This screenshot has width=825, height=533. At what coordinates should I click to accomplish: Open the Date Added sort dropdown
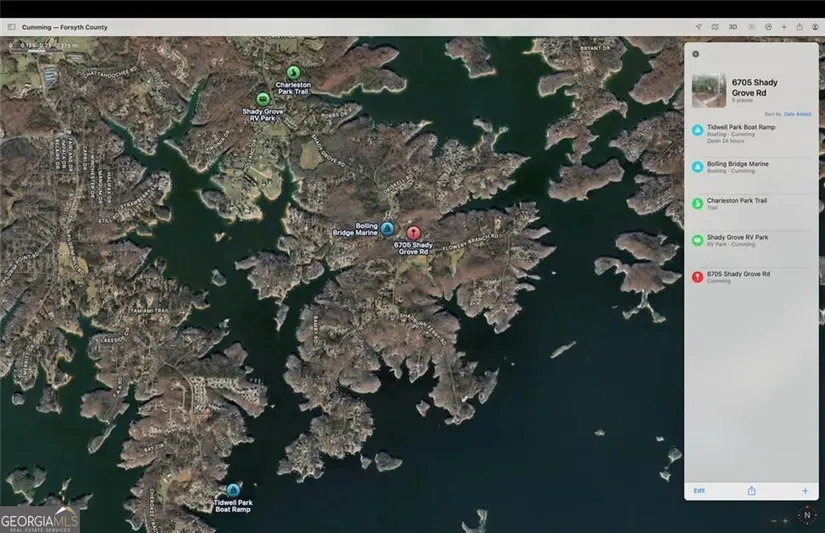[x=797, y=114]
